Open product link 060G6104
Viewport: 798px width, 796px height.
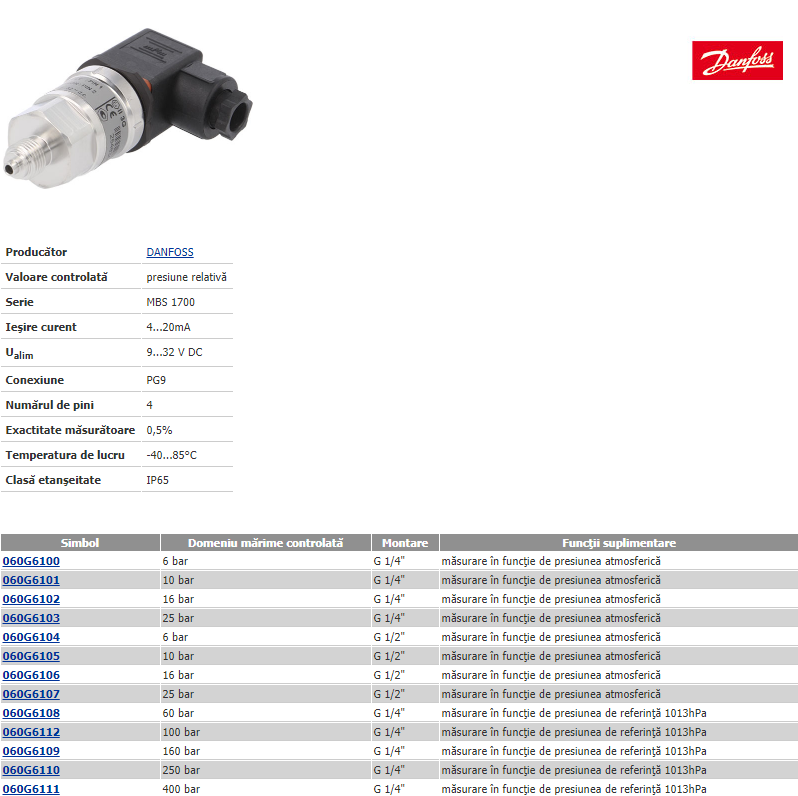[x=31, y=637]
